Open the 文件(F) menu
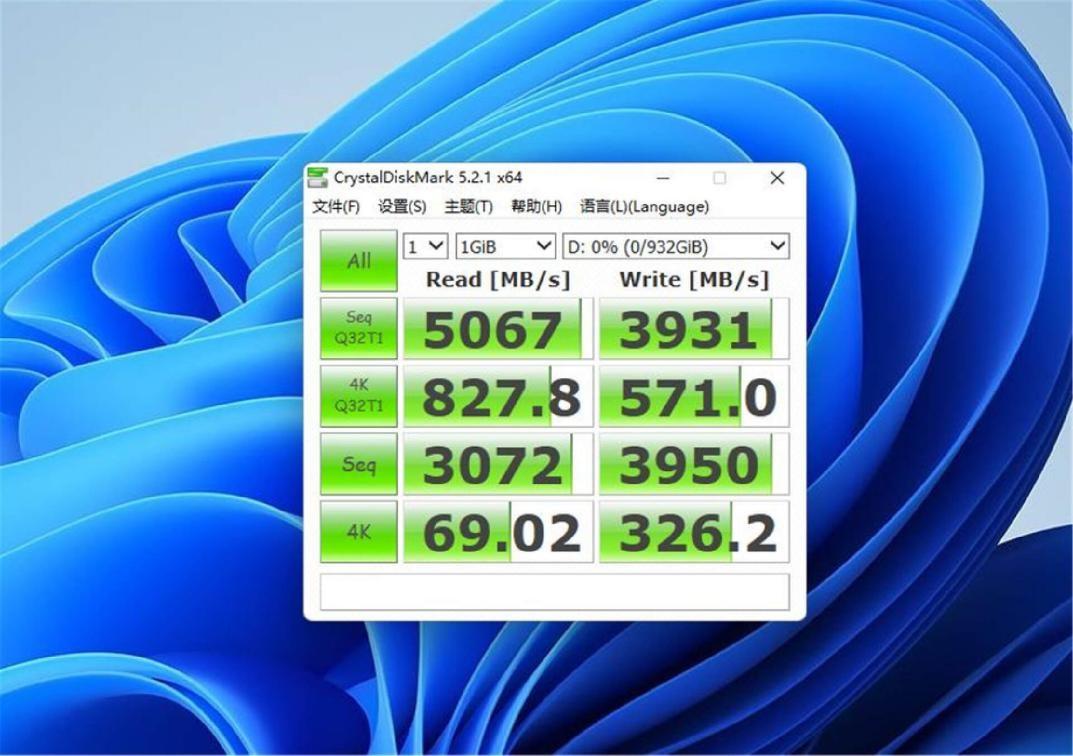1073x756 pixels. [x=336, y=207]
